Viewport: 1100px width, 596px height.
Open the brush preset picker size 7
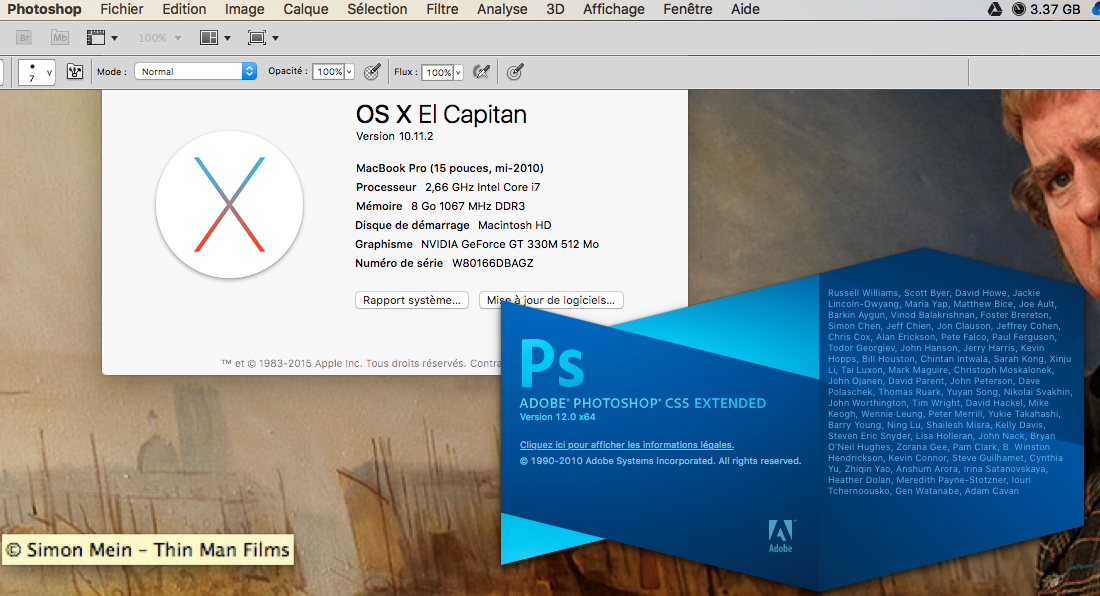click(x=36, y=72)
